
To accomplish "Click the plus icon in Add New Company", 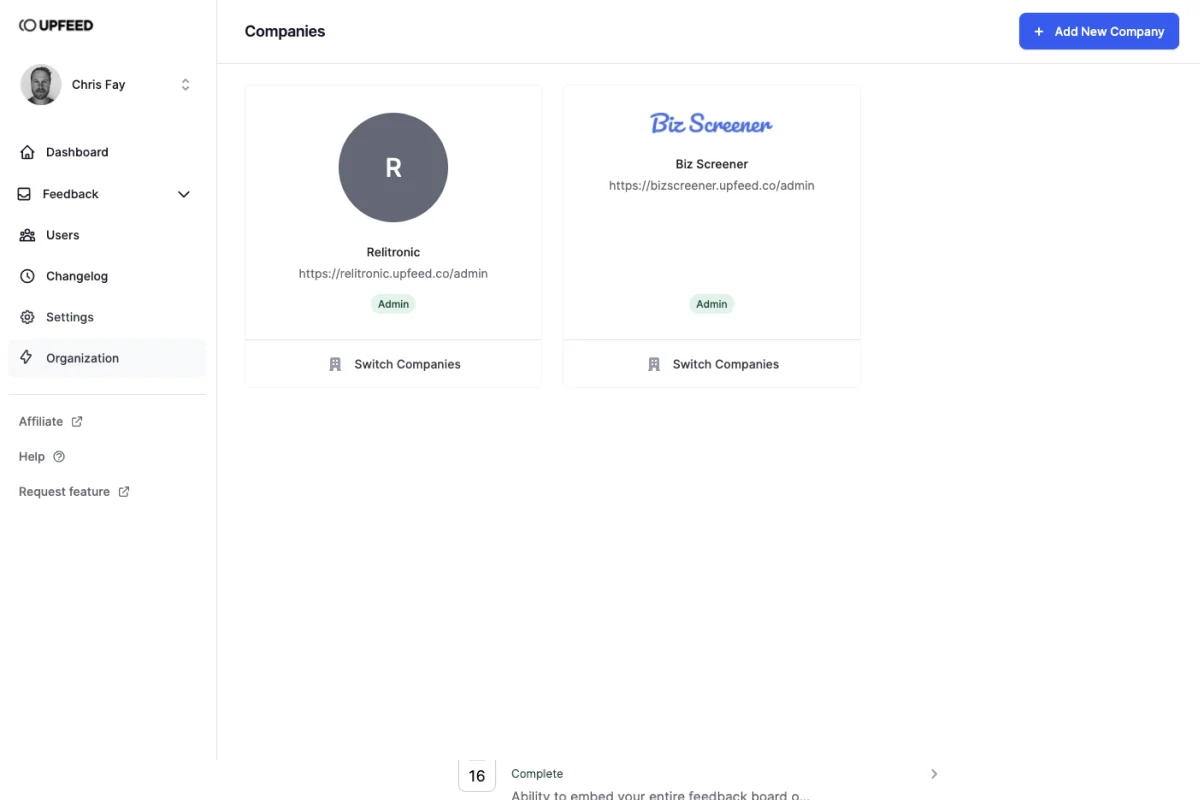I will click(1039, 31).
